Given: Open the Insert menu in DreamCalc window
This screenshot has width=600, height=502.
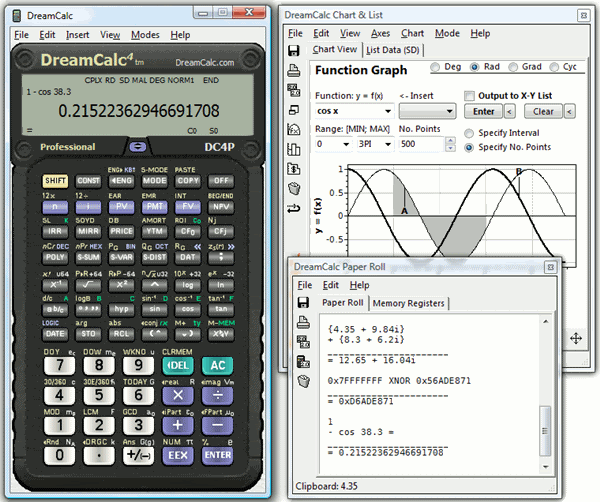Looking at the screenshot, I should pyautogui.click(x=77, y=35).
